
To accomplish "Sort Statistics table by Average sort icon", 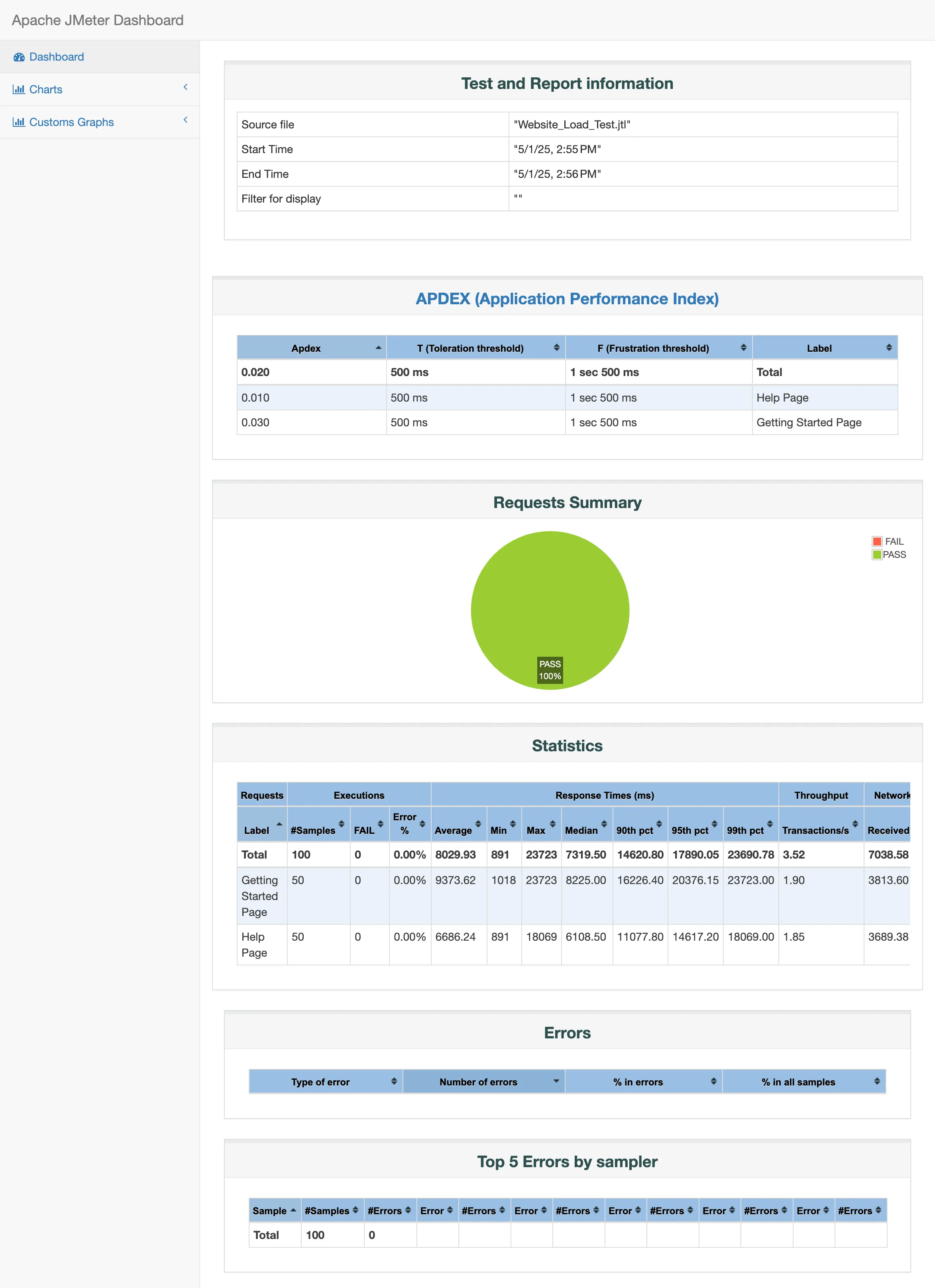I will click(478, 824).
